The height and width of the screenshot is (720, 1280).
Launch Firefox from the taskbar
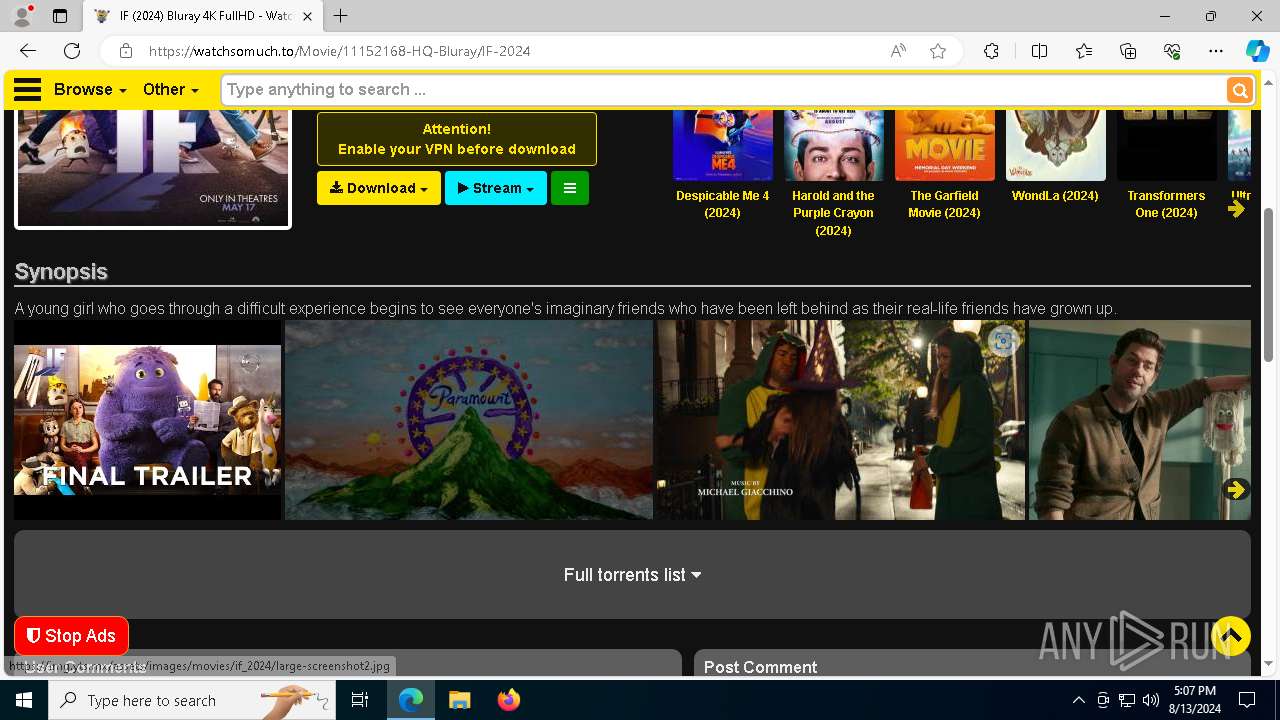(509, 700)
